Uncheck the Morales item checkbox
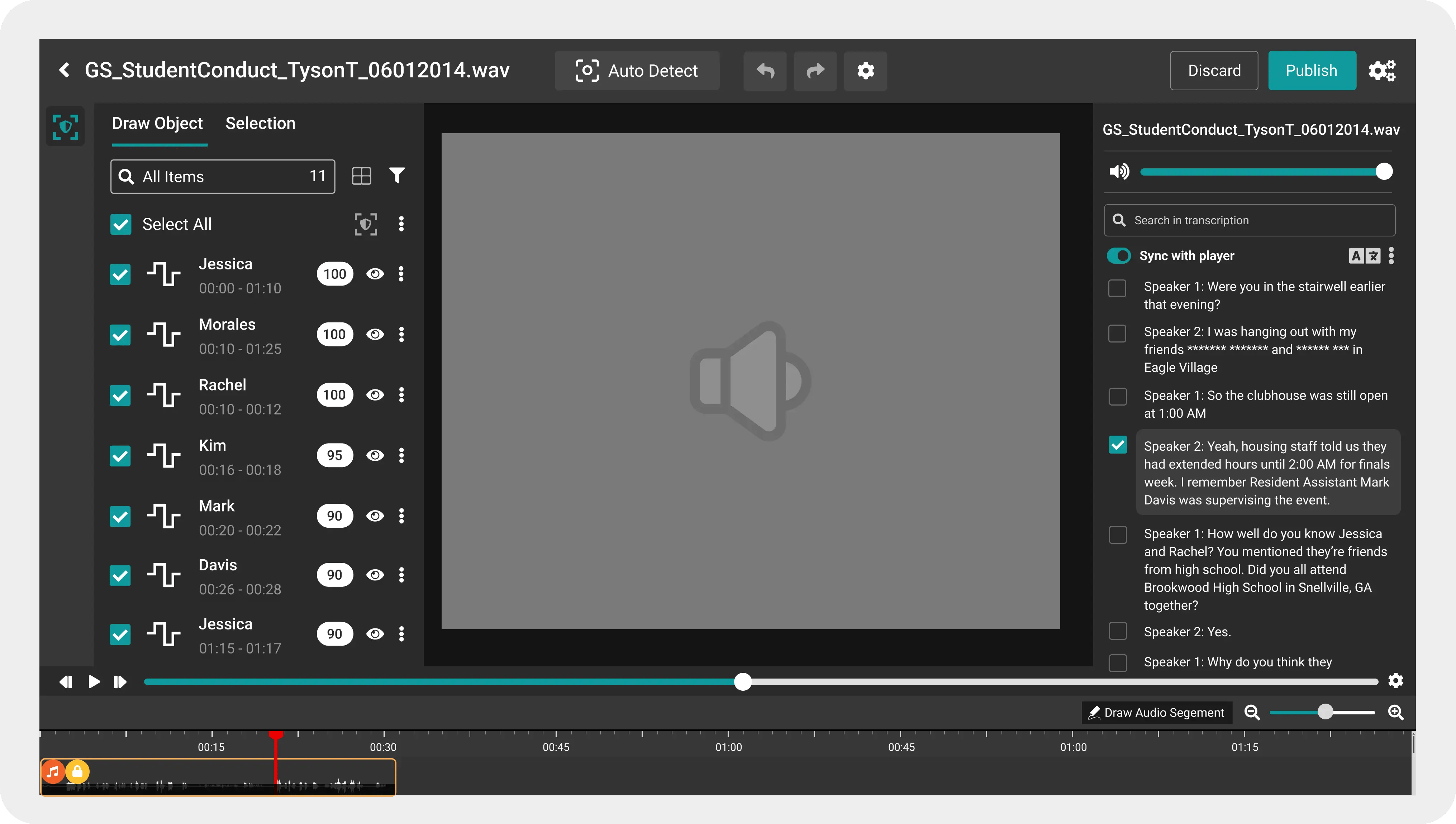This screenshot has width=1456, height=824. click(120, 335)
